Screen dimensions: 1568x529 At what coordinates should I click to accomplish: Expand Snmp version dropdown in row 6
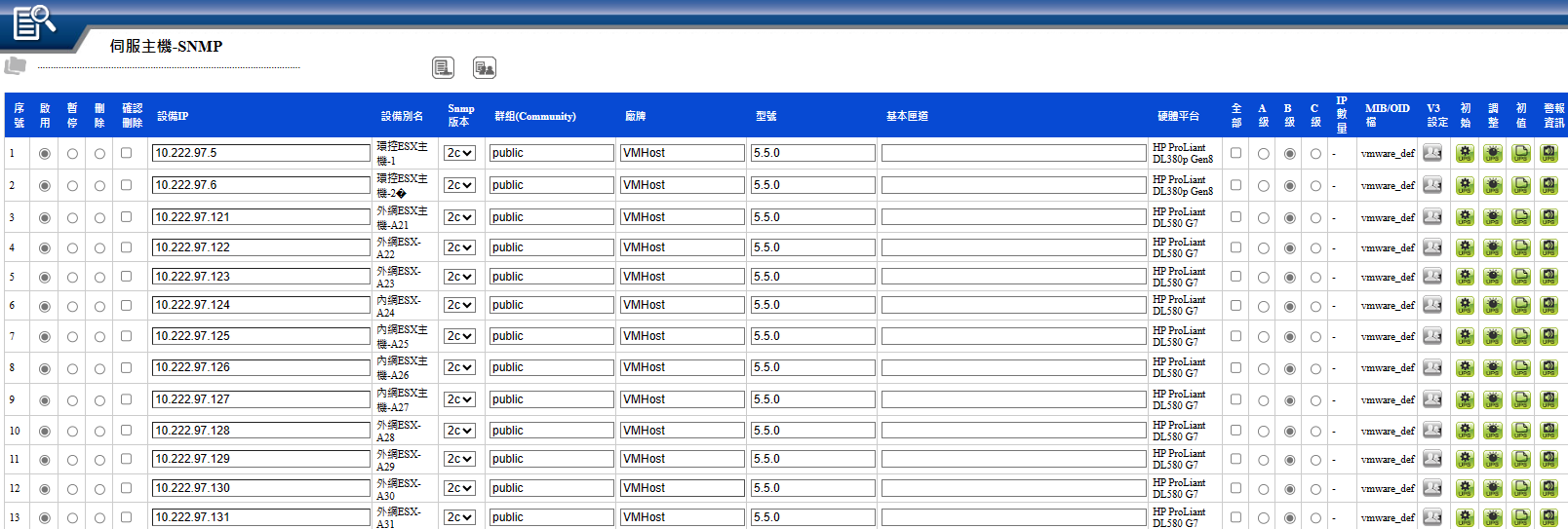click(x=459, y=305)
